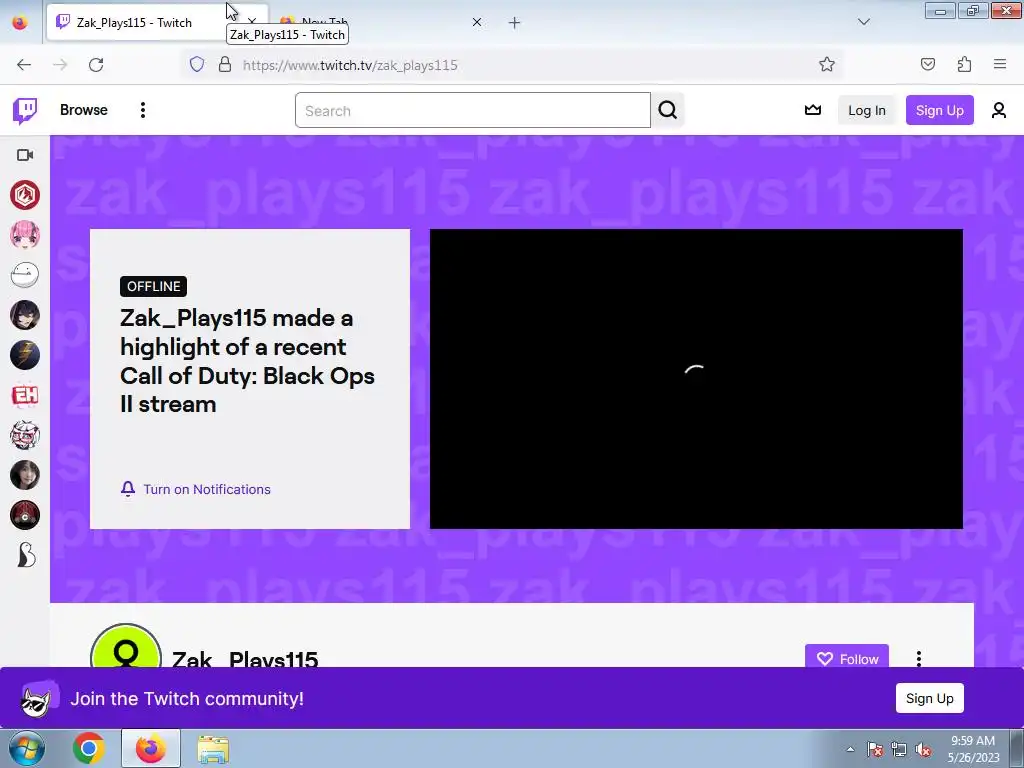The width and height of the screenshot is (1024, 768).
Task: Click the OFFLINE status badge
Action: click(x=153, y=286)
